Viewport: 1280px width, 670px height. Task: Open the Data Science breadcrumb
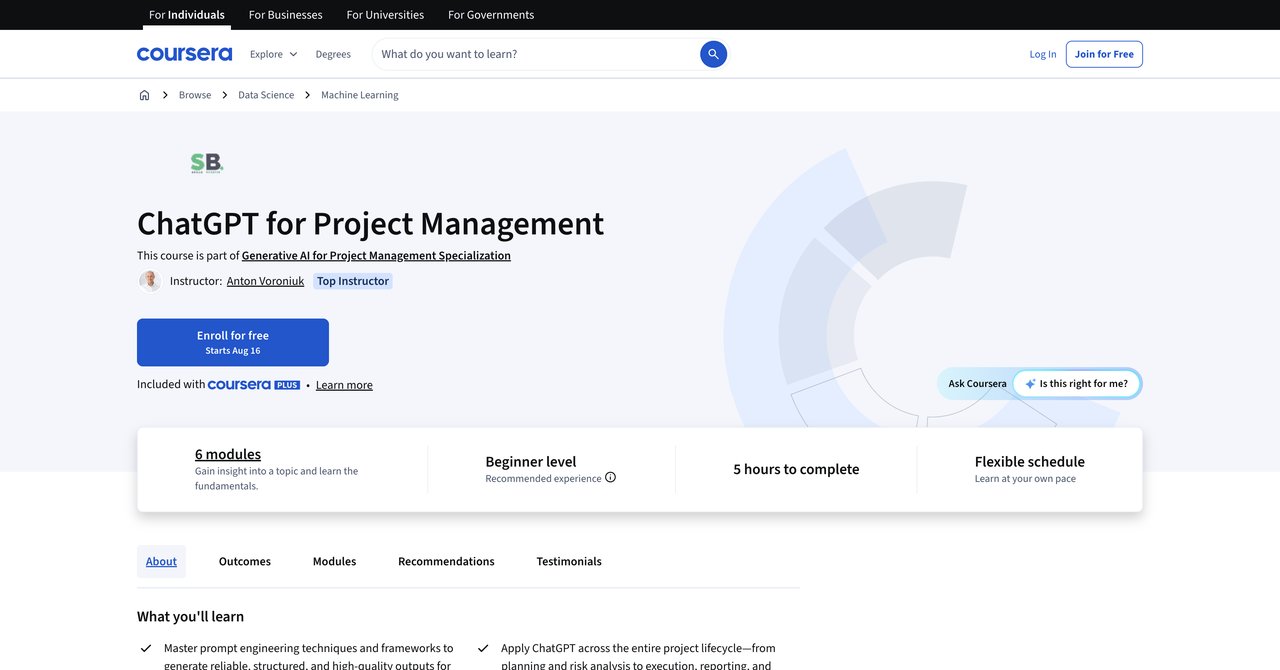click(x=266, y=95)
